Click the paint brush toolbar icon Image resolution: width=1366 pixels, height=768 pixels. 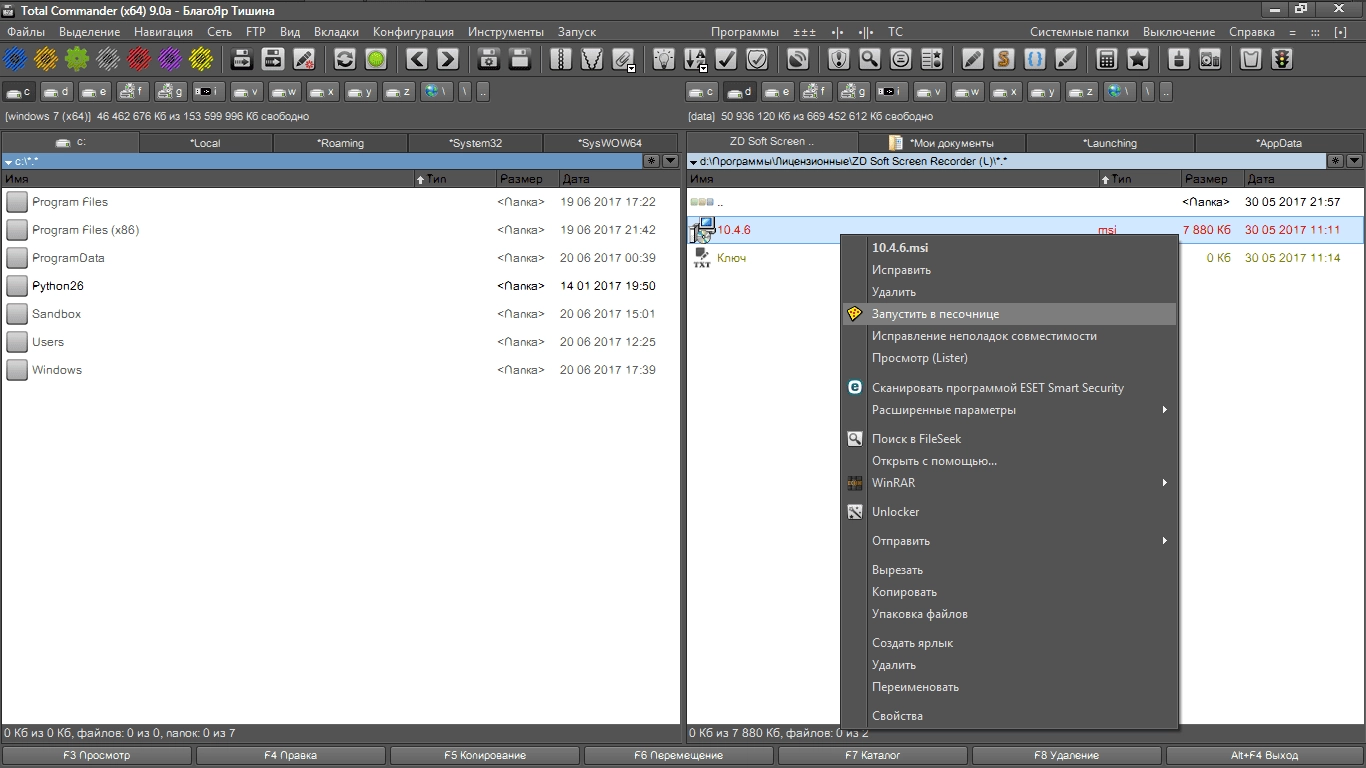(x=1066, y=59)
